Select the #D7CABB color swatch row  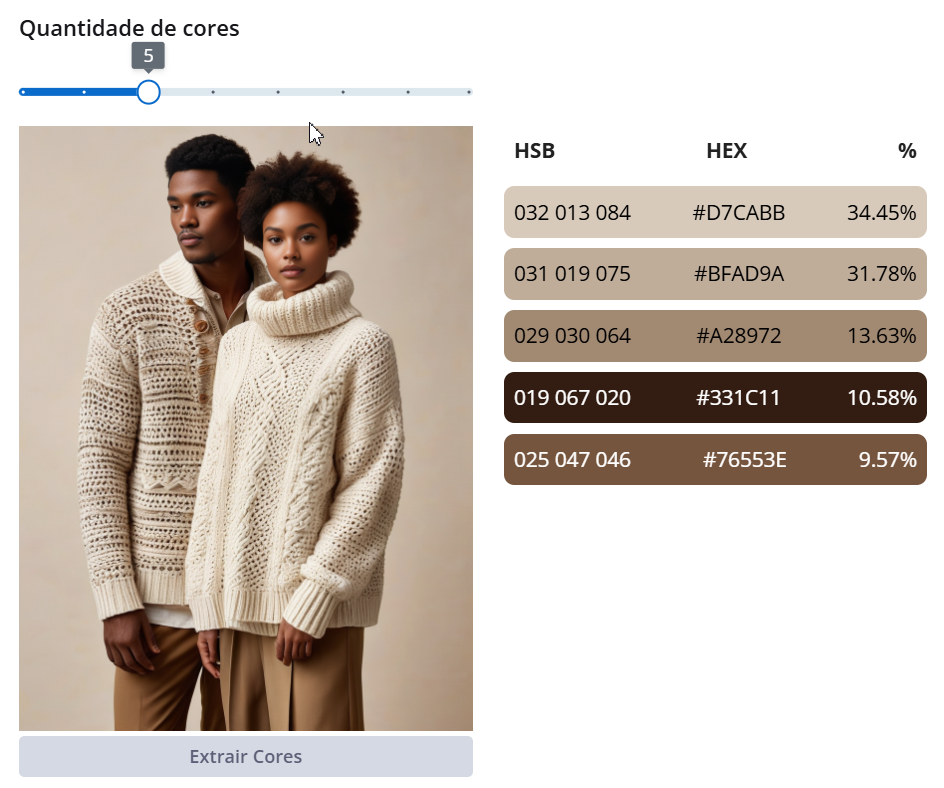tap(715, 212)
